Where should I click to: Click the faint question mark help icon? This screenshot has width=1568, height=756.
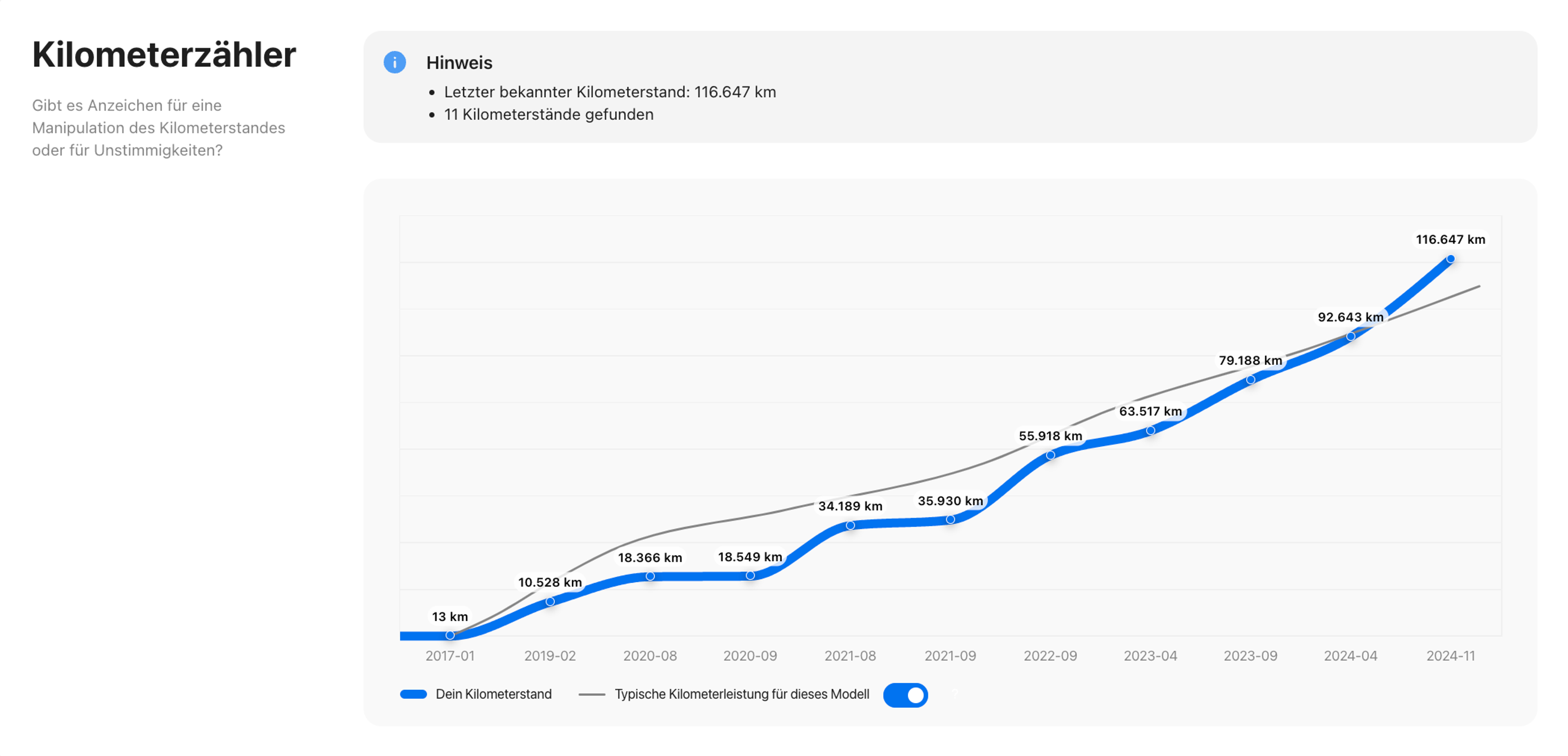click(x=955, y=693)
